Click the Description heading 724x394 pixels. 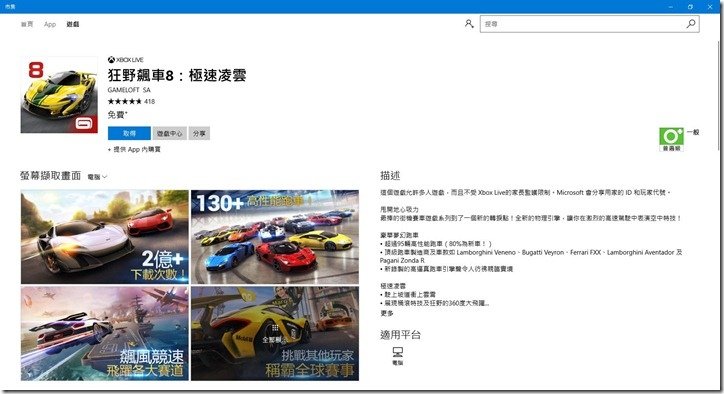pos(390,176)
